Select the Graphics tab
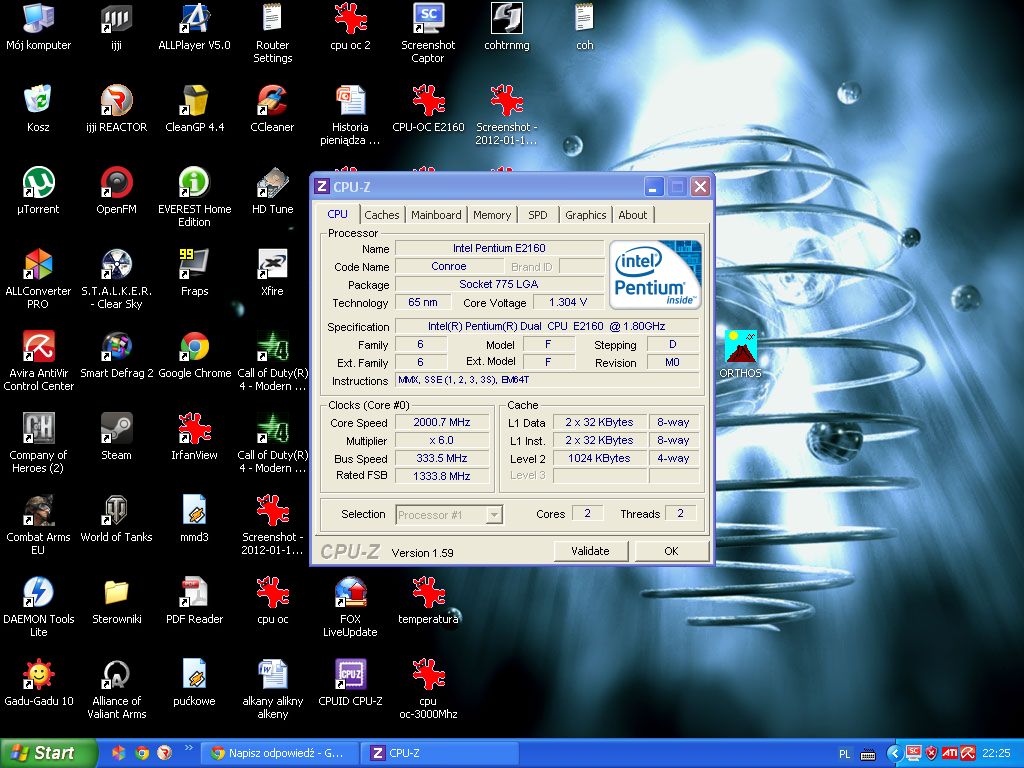The height and width of the screenshot is (768, 1024). pos(585,215)
